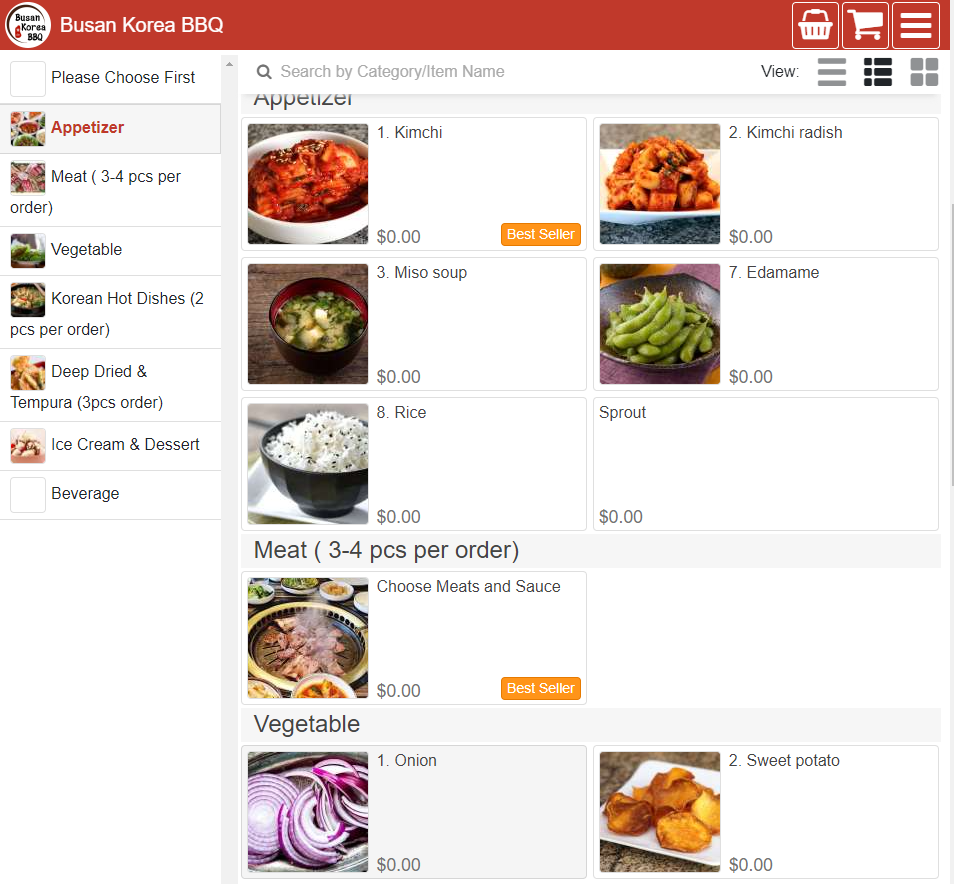
Task: Switch to grid view
Action: (923, 72)
